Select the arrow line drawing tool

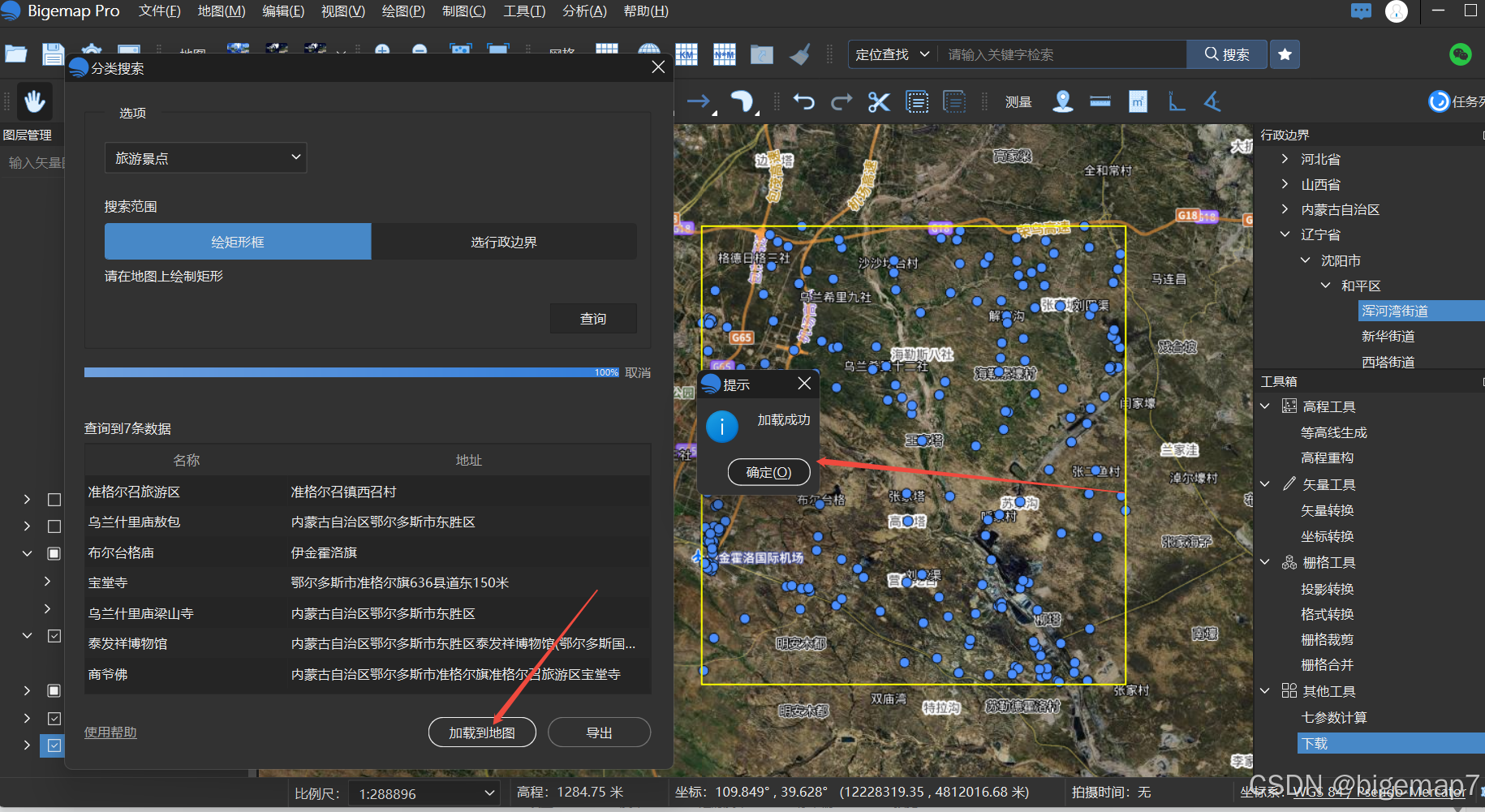(699, 102)
